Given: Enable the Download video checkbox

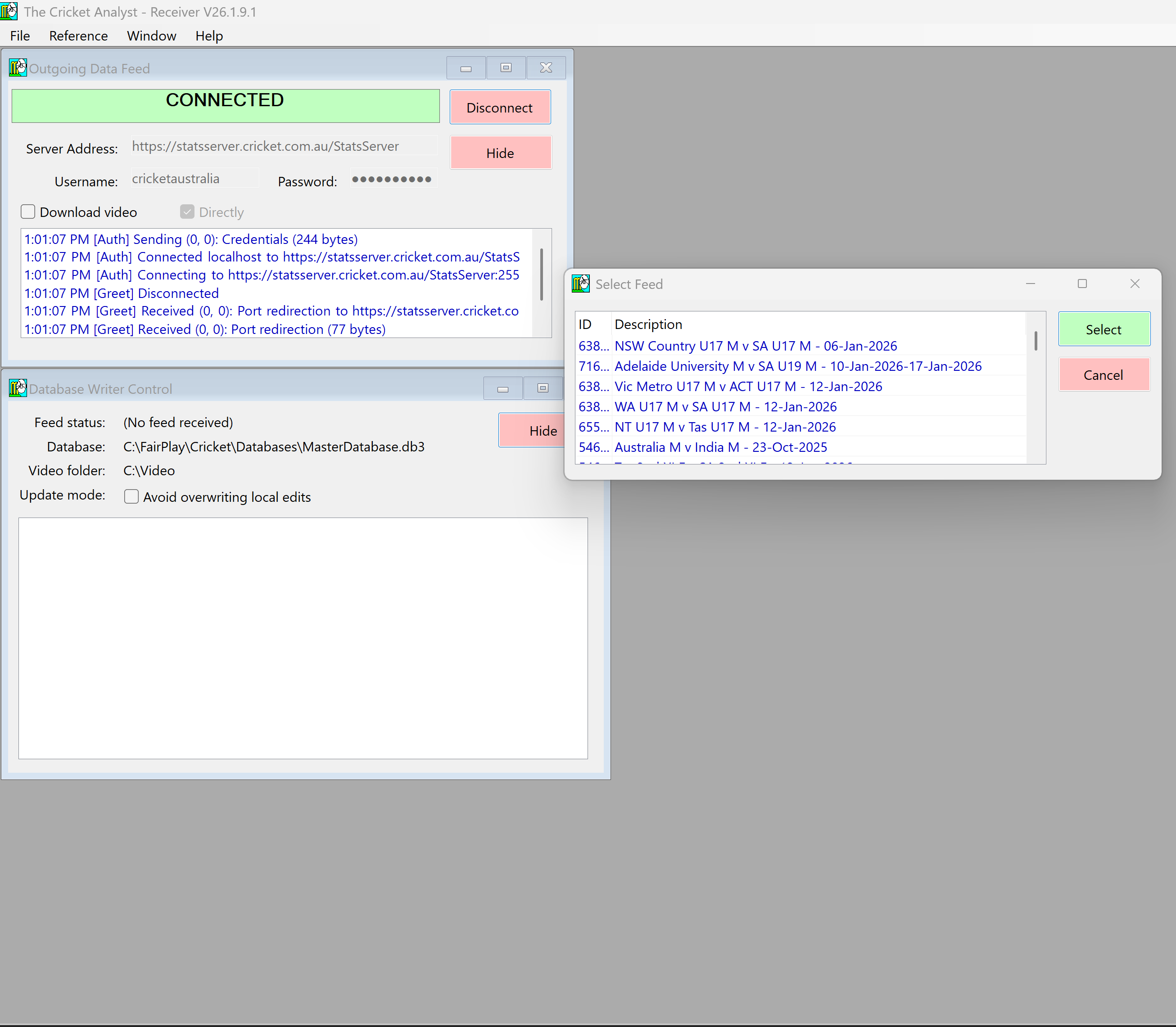Looking at the screenshot, I should pos(28,212).
